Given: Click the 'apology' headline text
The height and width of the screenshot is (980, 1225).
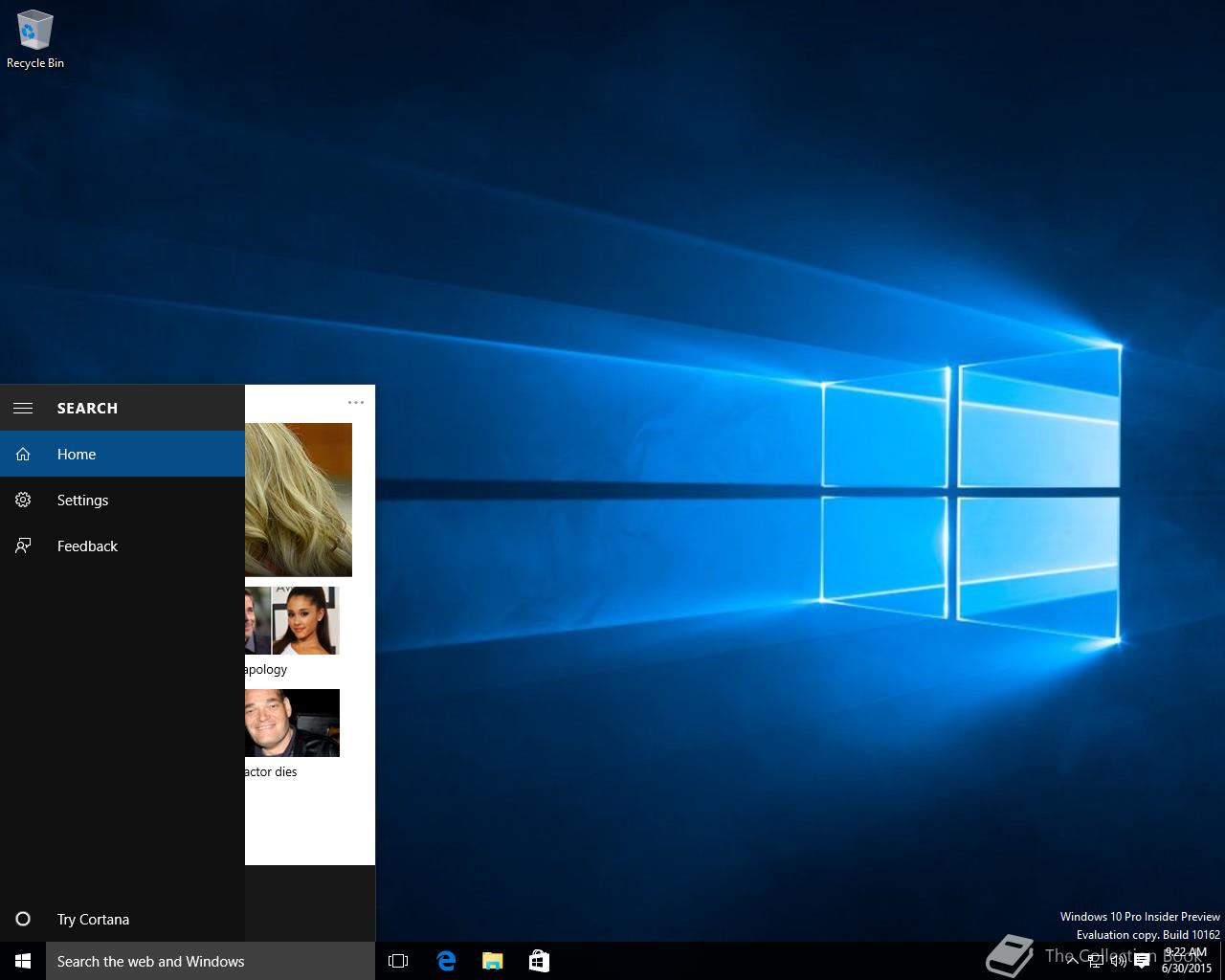Looking at the screenshot, I should tap(266, 669).
